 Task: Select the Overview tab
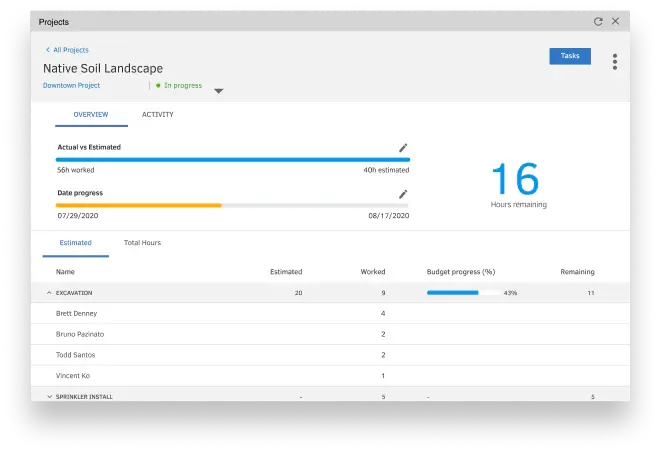(91, 115)
